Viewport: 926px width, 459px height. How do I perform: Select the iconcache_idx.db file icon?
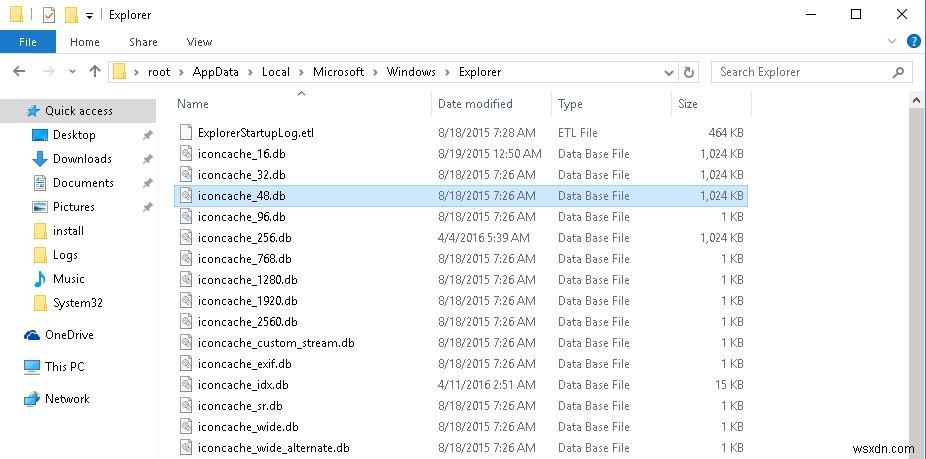[186, 385]
